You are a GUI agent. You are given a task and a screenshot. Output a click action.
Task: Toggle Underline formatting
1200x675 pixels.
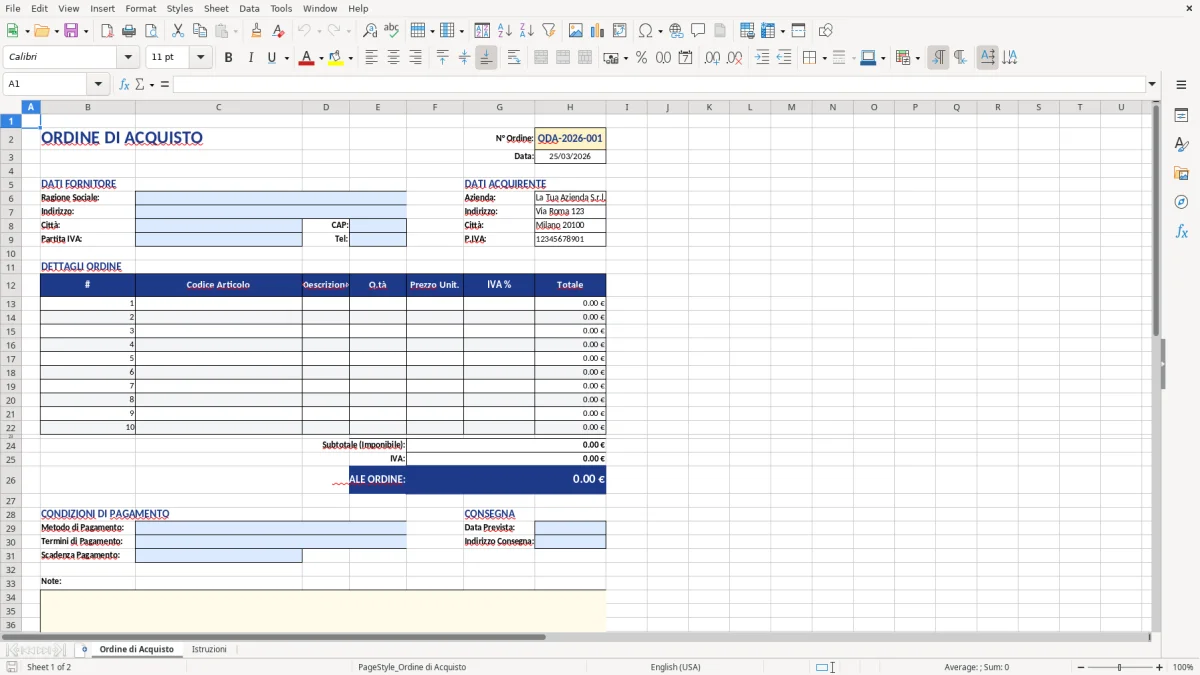(x=271, y=58)
